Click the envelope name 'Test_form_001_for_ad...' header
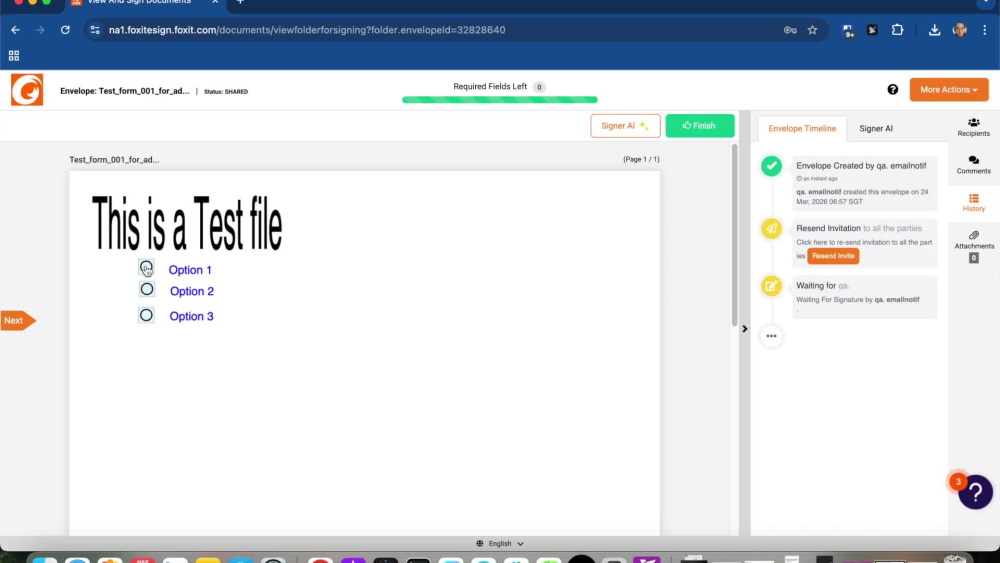Viewport: 1000px width, 563px height. point(124,91)
